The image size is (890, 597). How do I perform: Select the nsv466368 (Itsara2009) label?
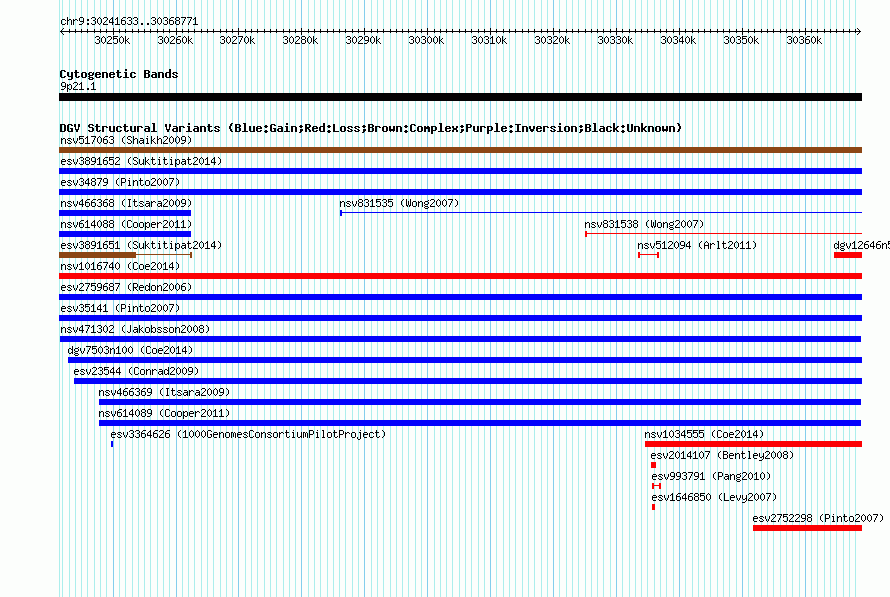(x=126, y=203)
